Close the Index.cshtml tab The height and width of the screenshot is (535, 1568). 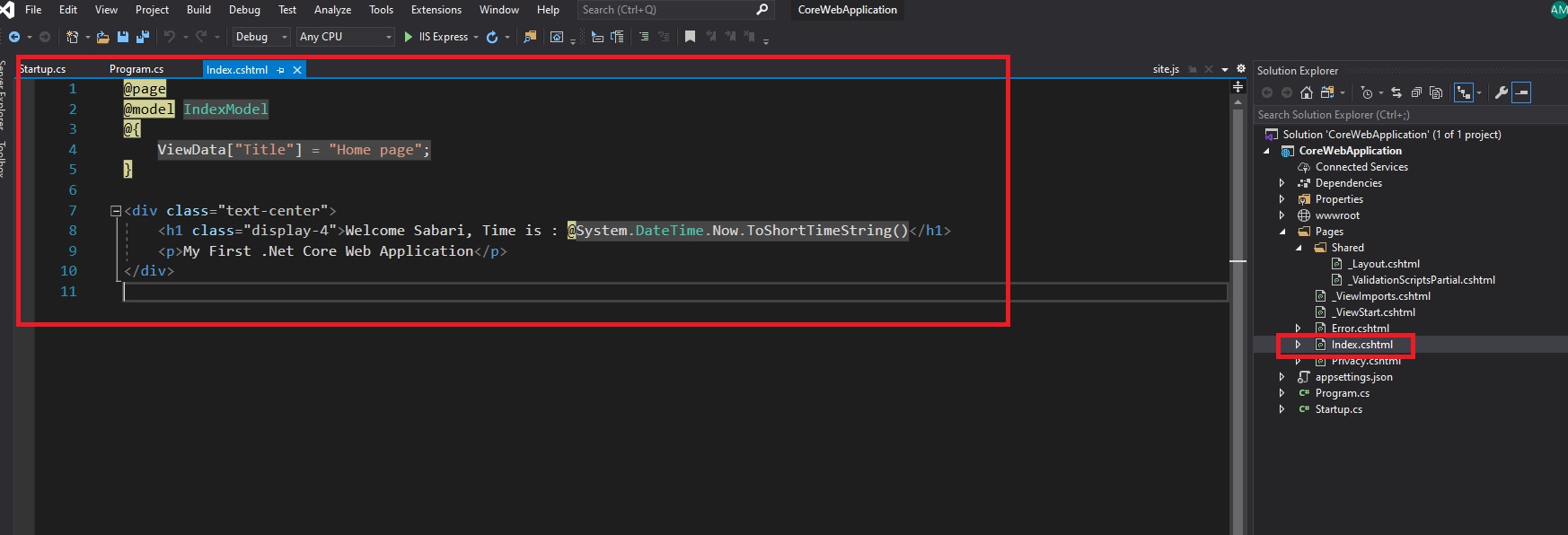point(297,70)
